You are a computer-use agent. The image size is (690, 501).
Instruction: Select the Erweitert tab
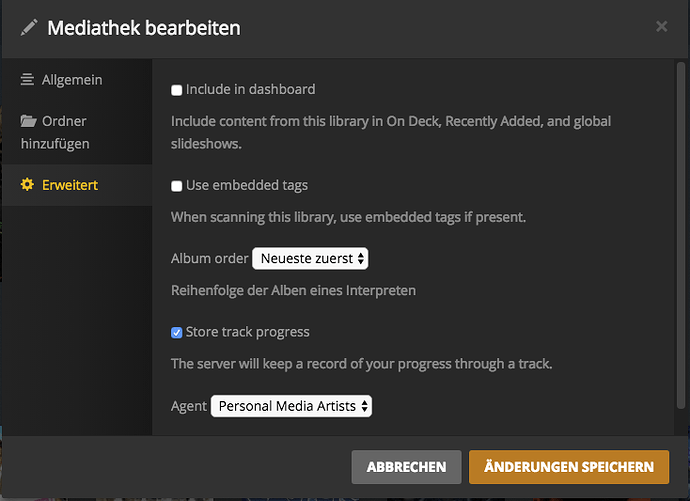70,185
